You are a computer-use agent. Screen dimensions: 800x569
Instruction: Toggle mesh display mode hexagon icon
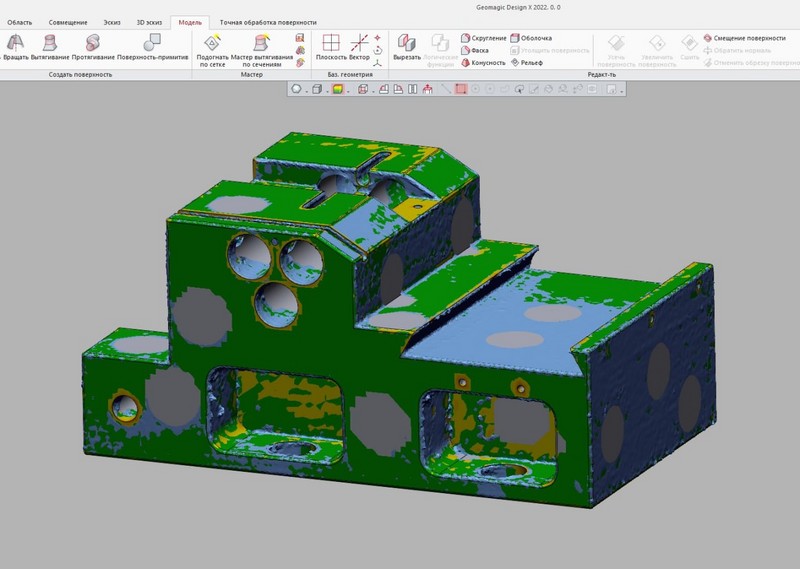[x=296, y=89]
